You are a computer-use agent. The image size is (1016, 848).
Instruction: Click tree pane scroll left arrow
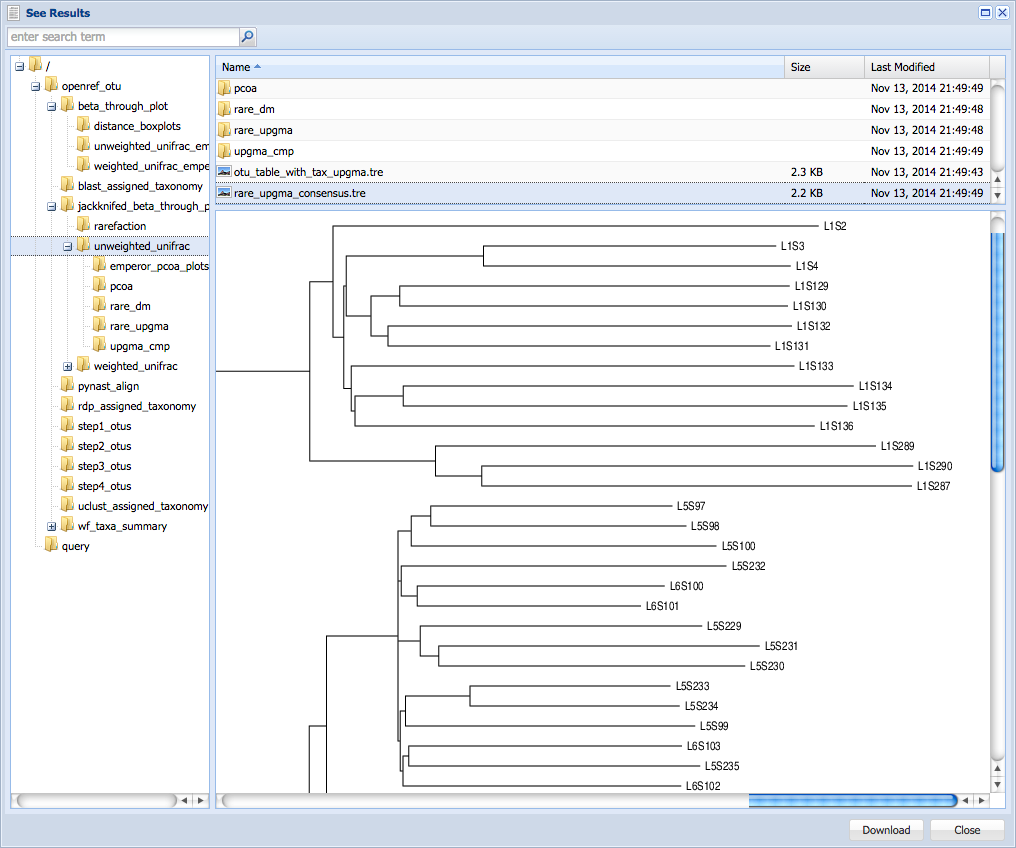pyautogui.click(x=185, y=801)
